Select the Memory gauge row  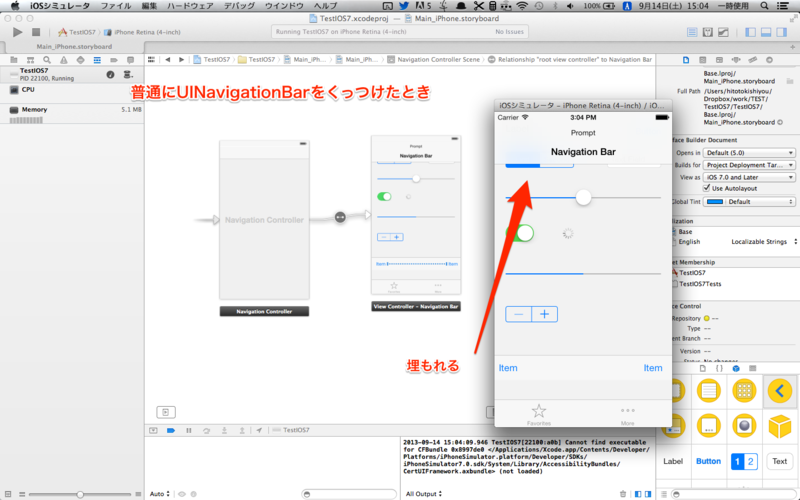[72, 114]
